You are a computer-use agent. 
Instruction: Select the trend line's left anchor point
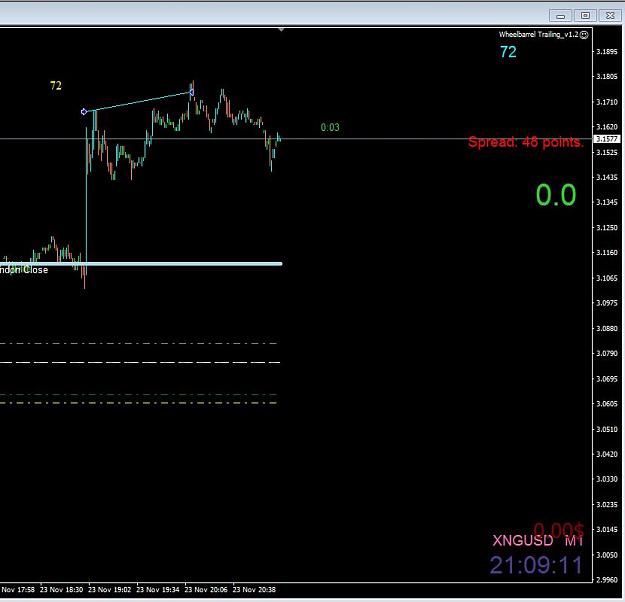(84, 112)
